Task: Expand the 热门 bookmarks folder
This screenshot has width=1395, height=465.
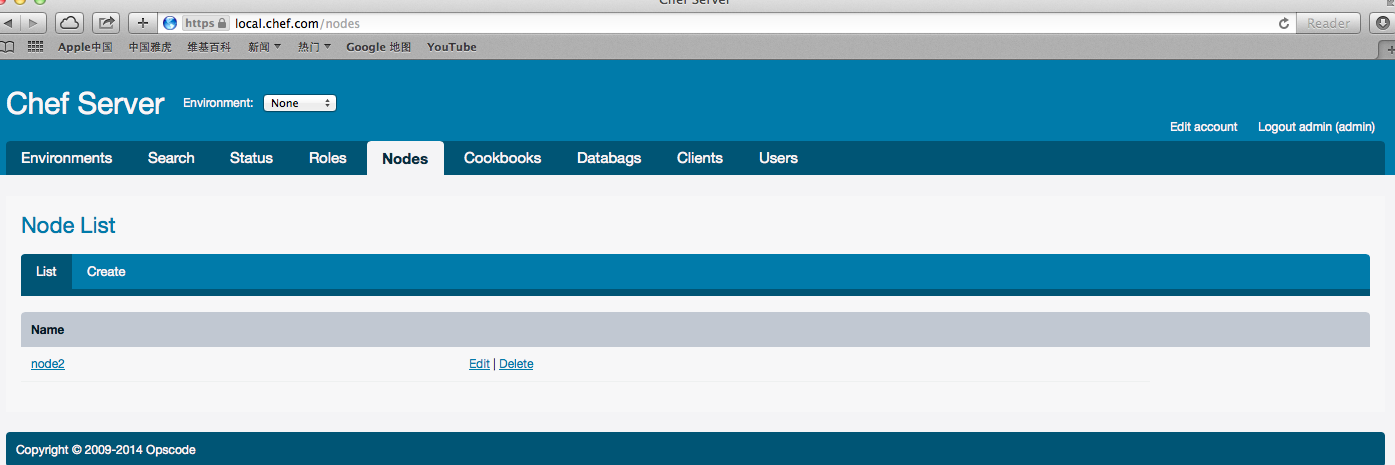Action: point(314,47)
